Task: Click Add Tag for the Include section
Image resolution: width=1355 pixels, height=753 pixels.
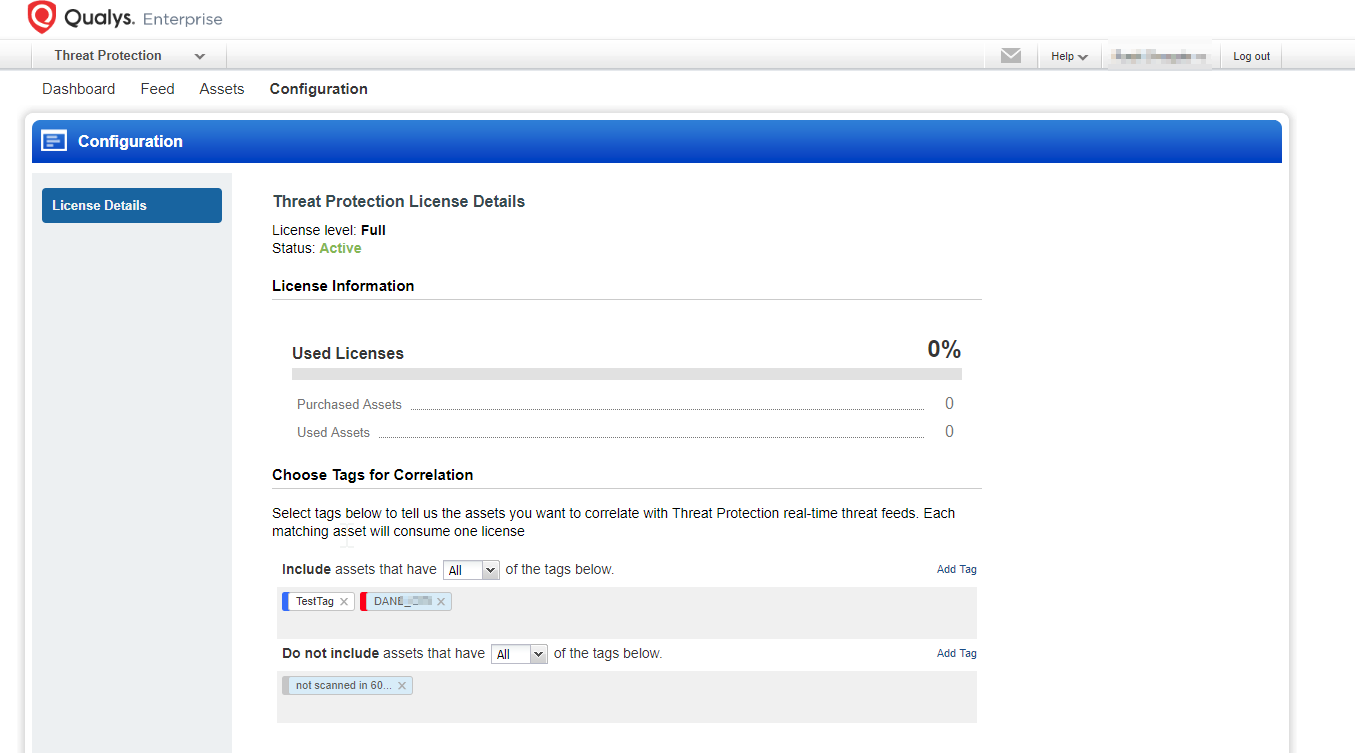Action: click(957, 570)
